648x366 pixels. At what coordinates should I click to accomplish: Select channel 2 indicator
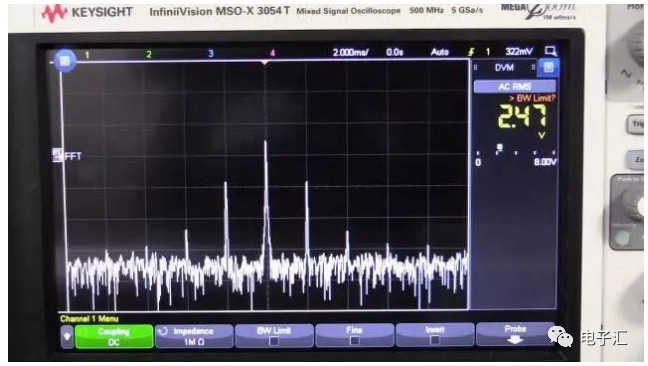(x=149, y=54)
